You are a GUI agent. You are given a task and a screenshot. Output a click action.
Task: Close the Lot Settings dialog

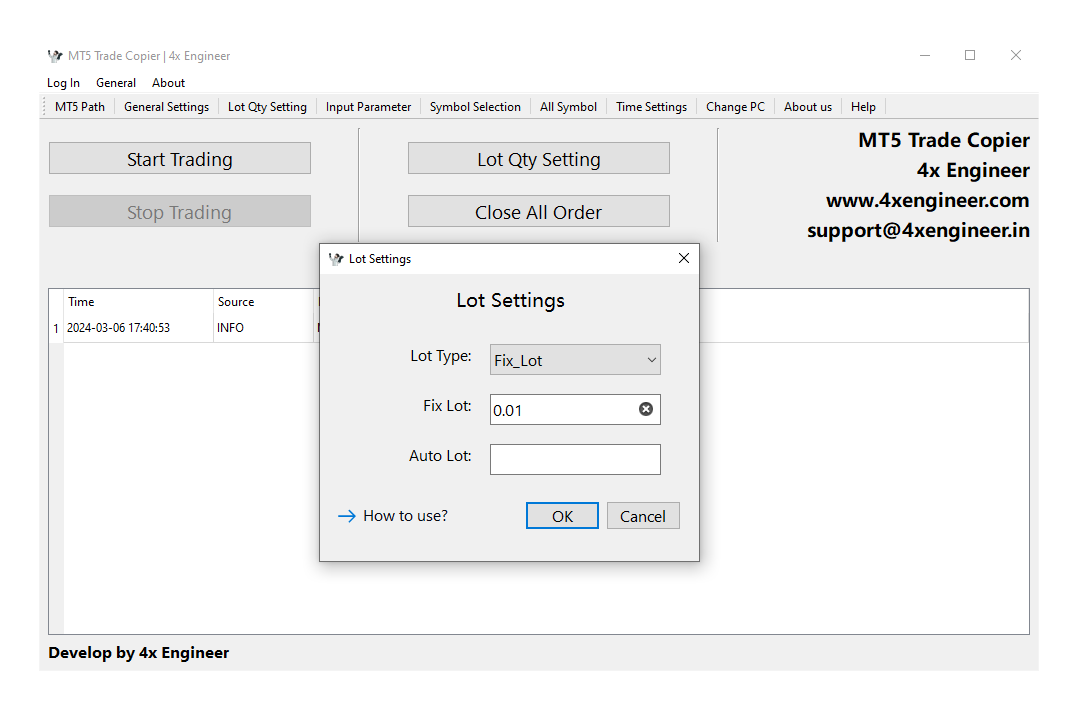click(684, 259)
